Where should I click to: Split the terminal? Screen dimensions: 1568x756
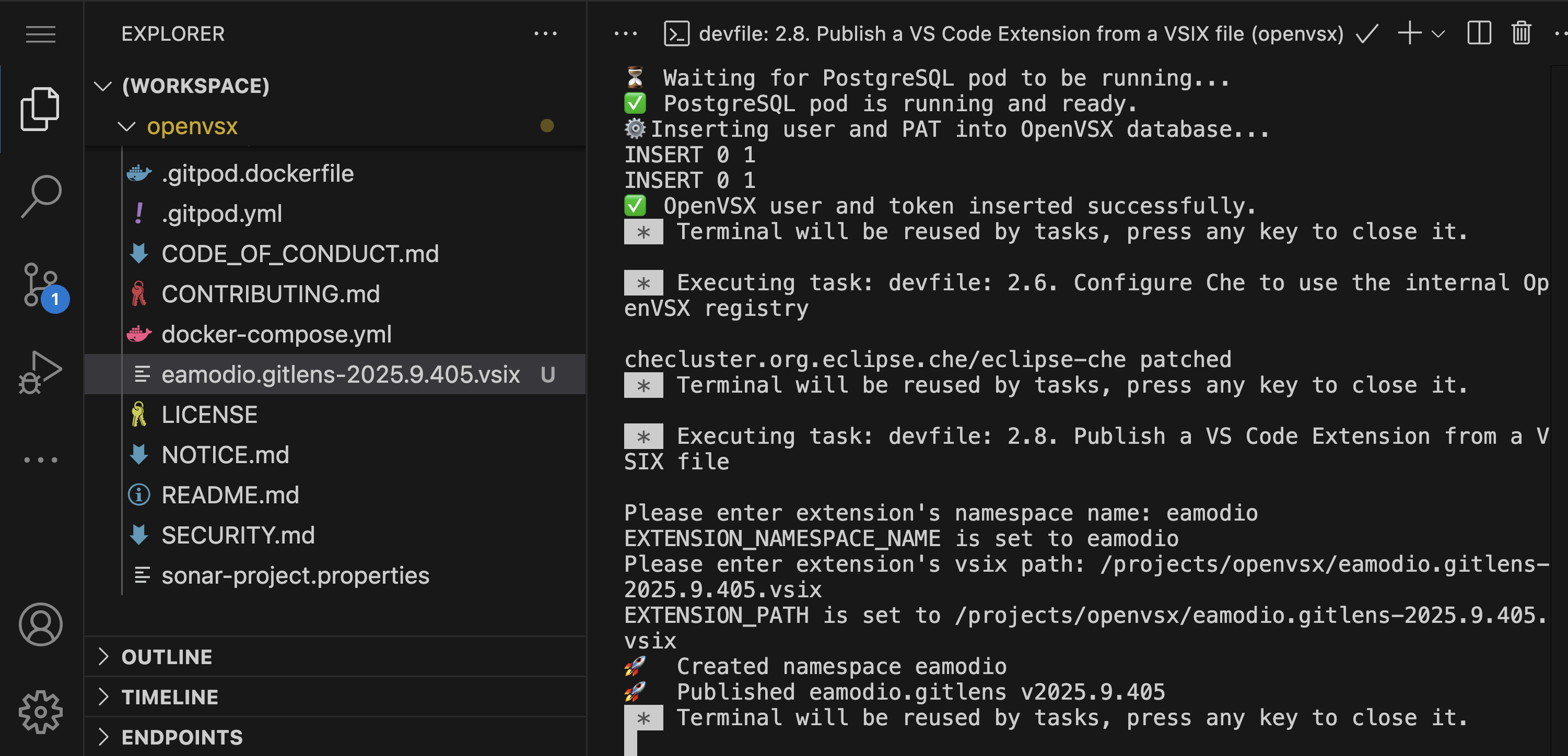pos(1479,33)
